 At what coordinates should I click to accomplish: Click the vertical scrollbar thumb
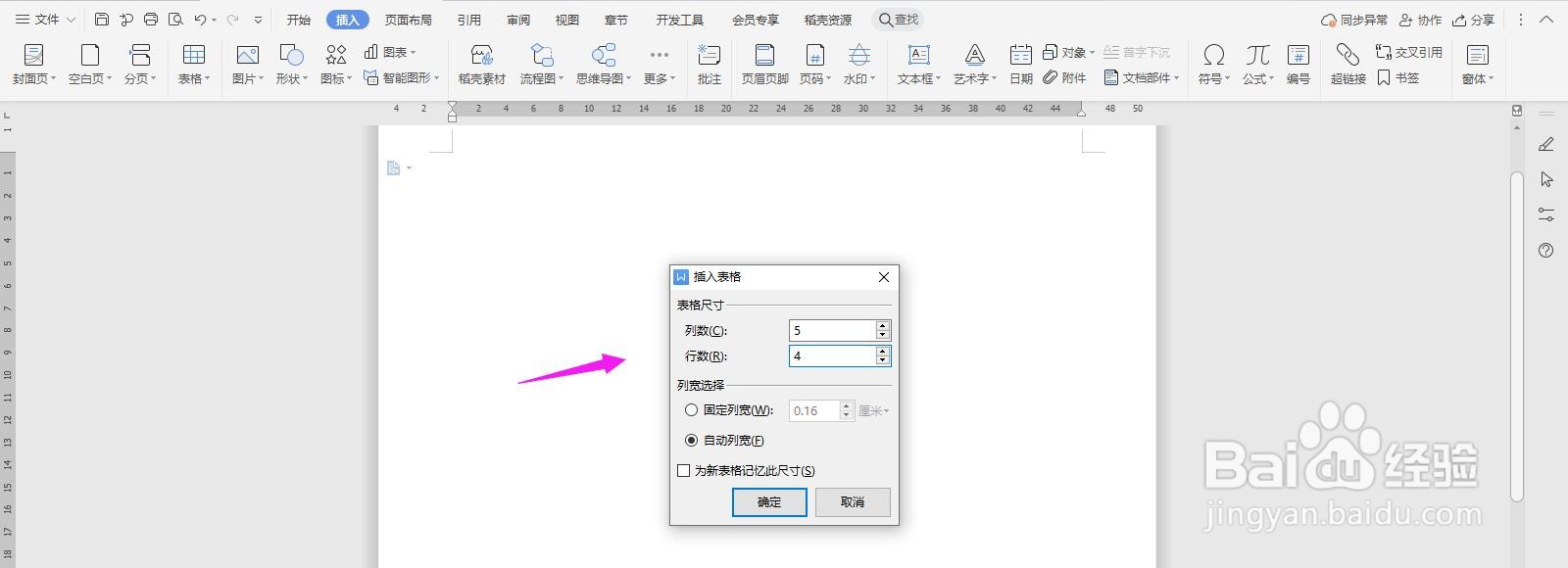click(1517, 336)
